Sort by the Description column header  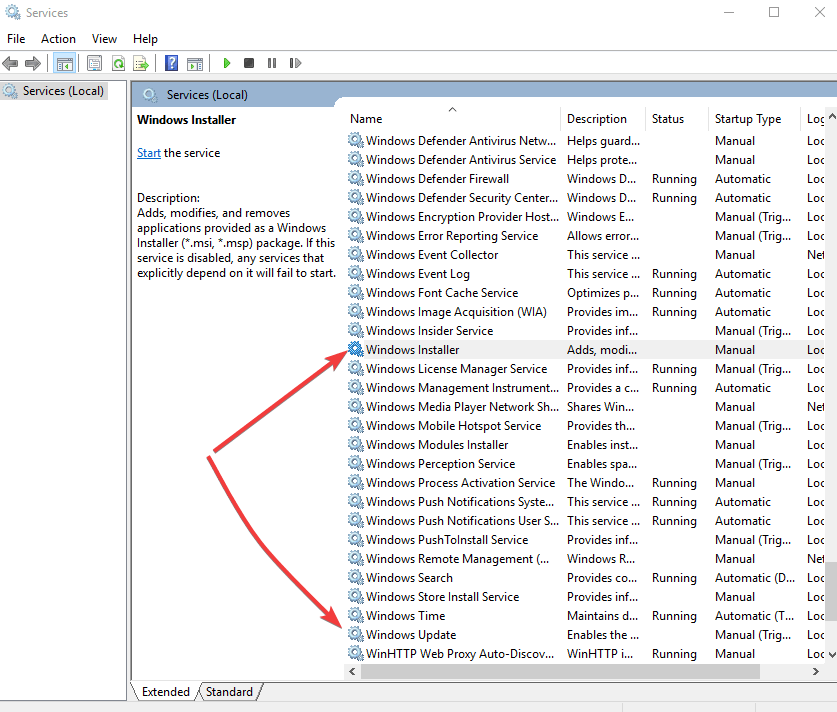[x=603, y=118]
